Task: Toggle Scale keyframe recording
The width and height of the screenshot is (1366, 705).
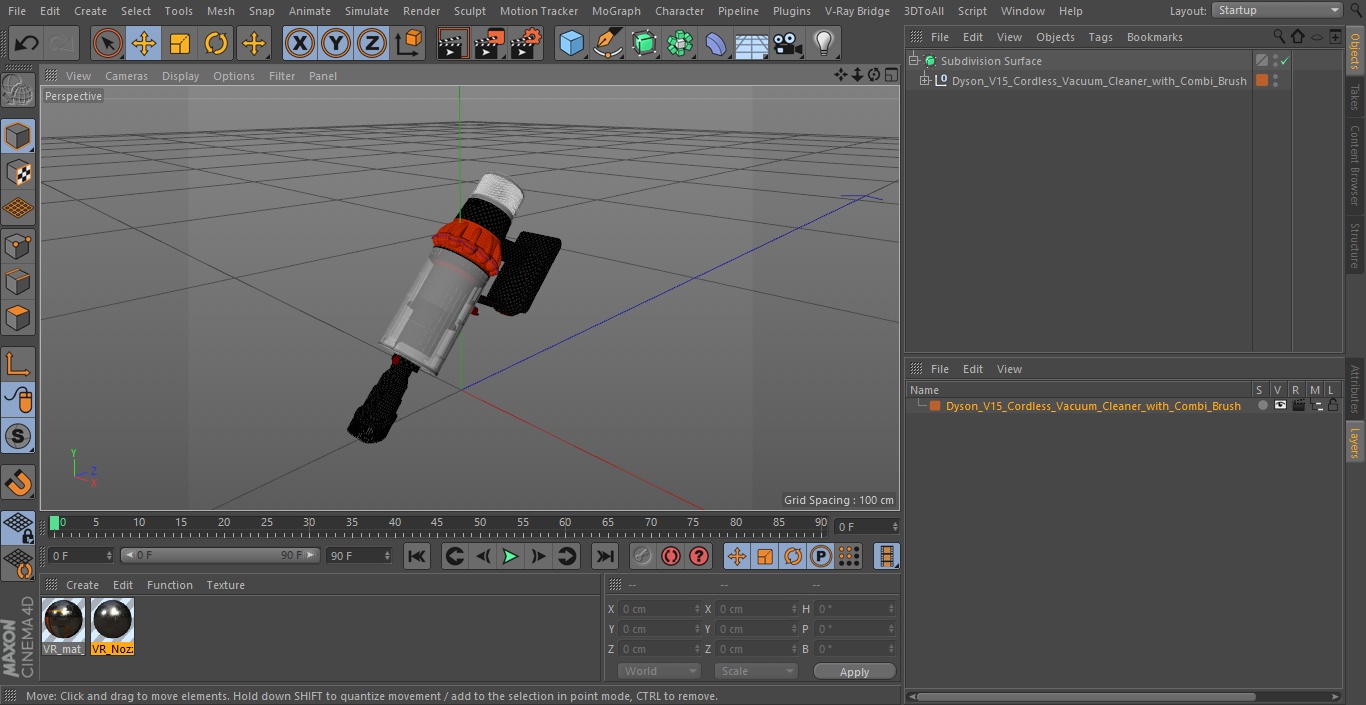Action: tap(765, 556)
